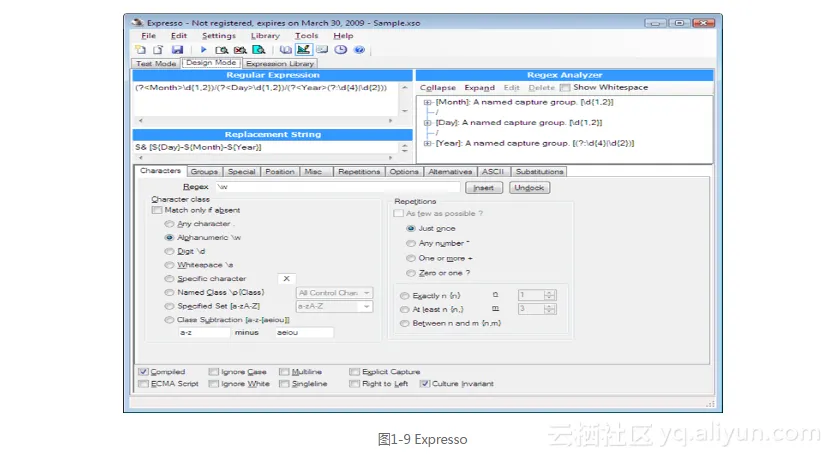The width and height of the screenshot is (832, 458).
Task: Click the New project toolbar icon
Action: pos(141,50)
